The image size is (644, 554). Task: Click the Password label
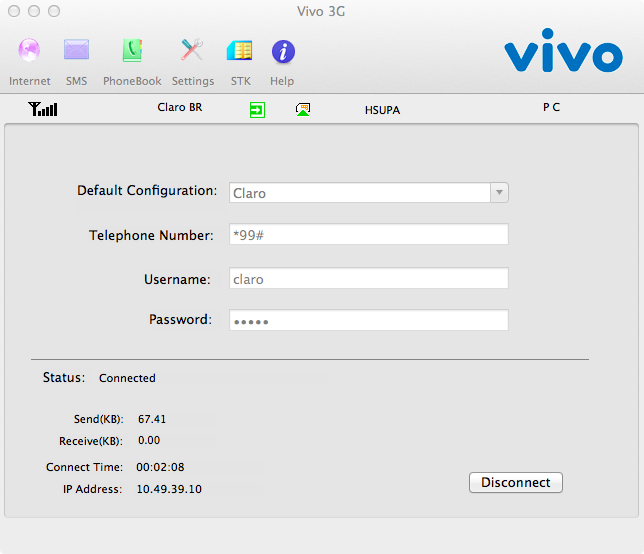coord(180,319)
